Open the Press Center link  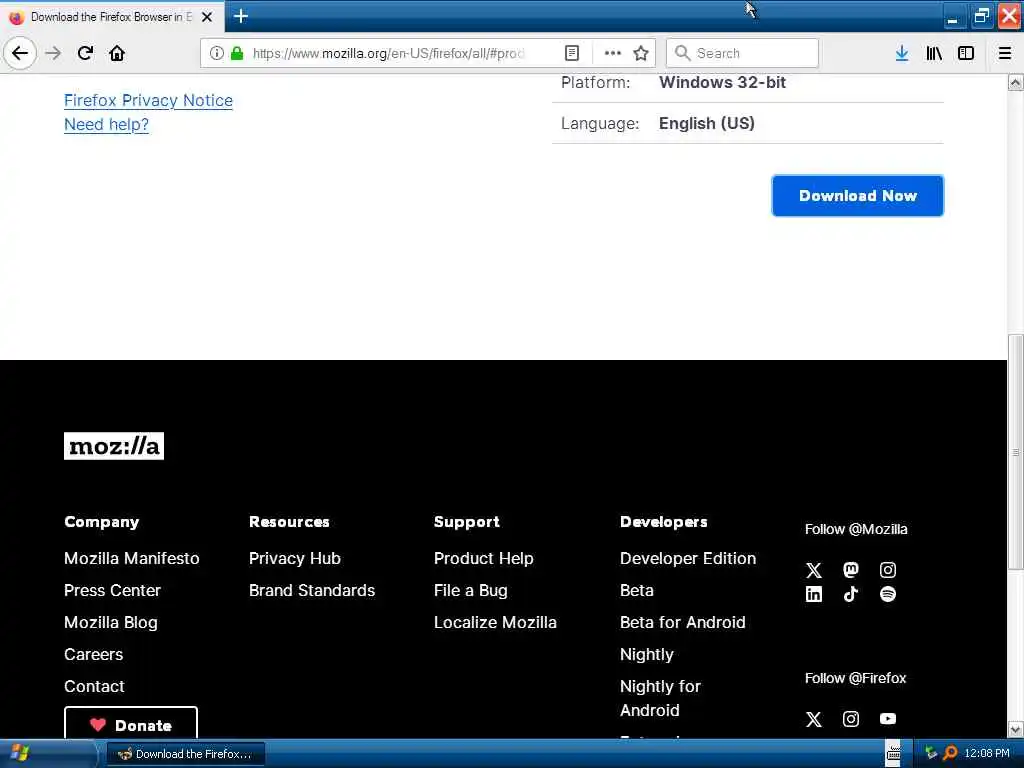[x=112, y=590]
